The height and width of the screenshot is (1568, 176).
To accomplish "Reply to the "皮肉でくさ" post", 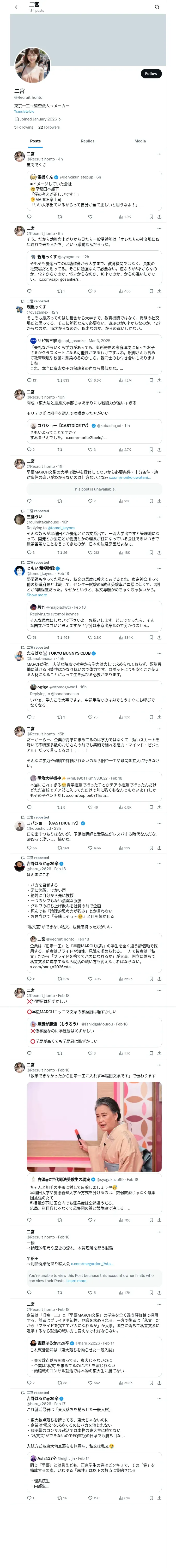I will pyautogui.click(x=29, y=217).
